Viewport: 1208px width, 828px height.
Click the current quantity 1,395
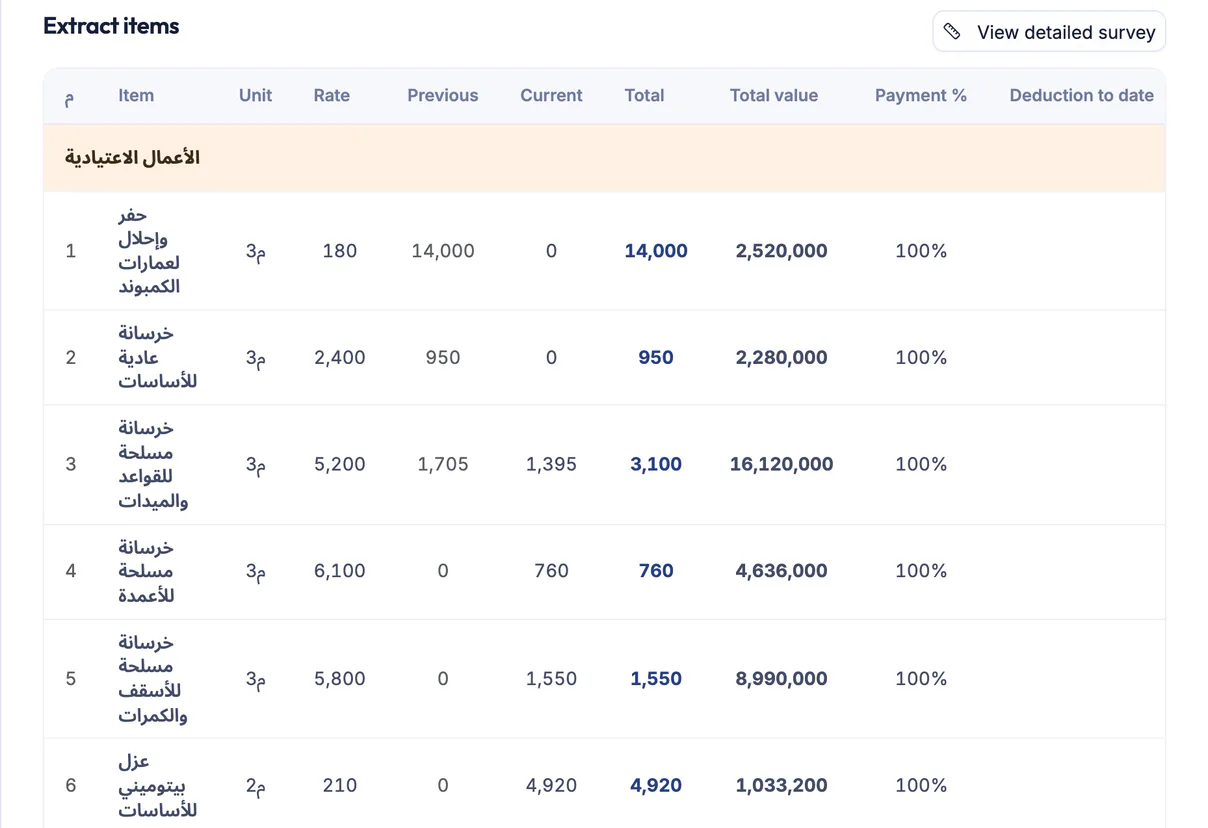pyautogui.click(x=551, y=464)
